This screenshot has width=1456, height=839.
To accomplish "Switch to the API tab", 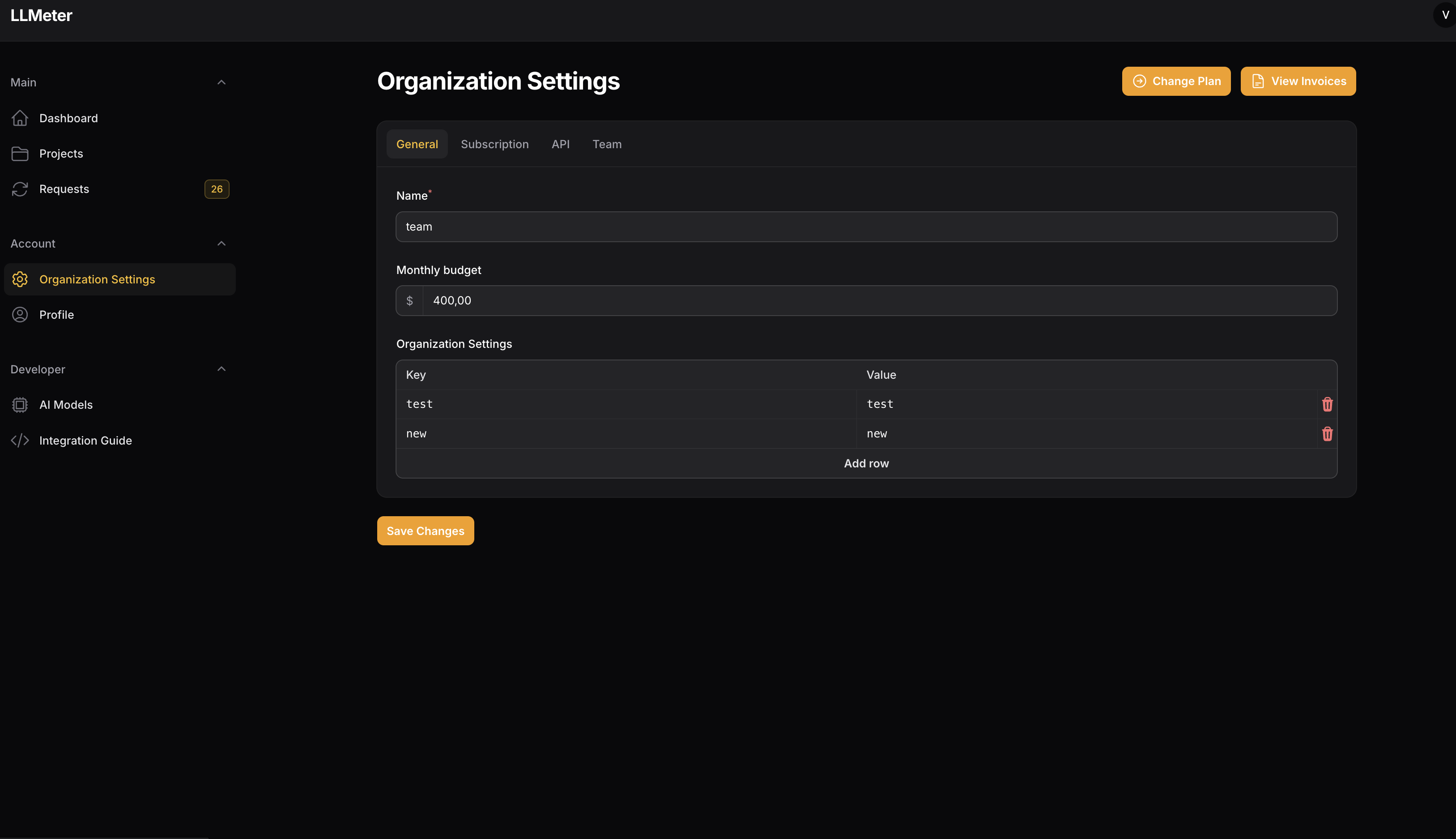I will click(560, 144).
